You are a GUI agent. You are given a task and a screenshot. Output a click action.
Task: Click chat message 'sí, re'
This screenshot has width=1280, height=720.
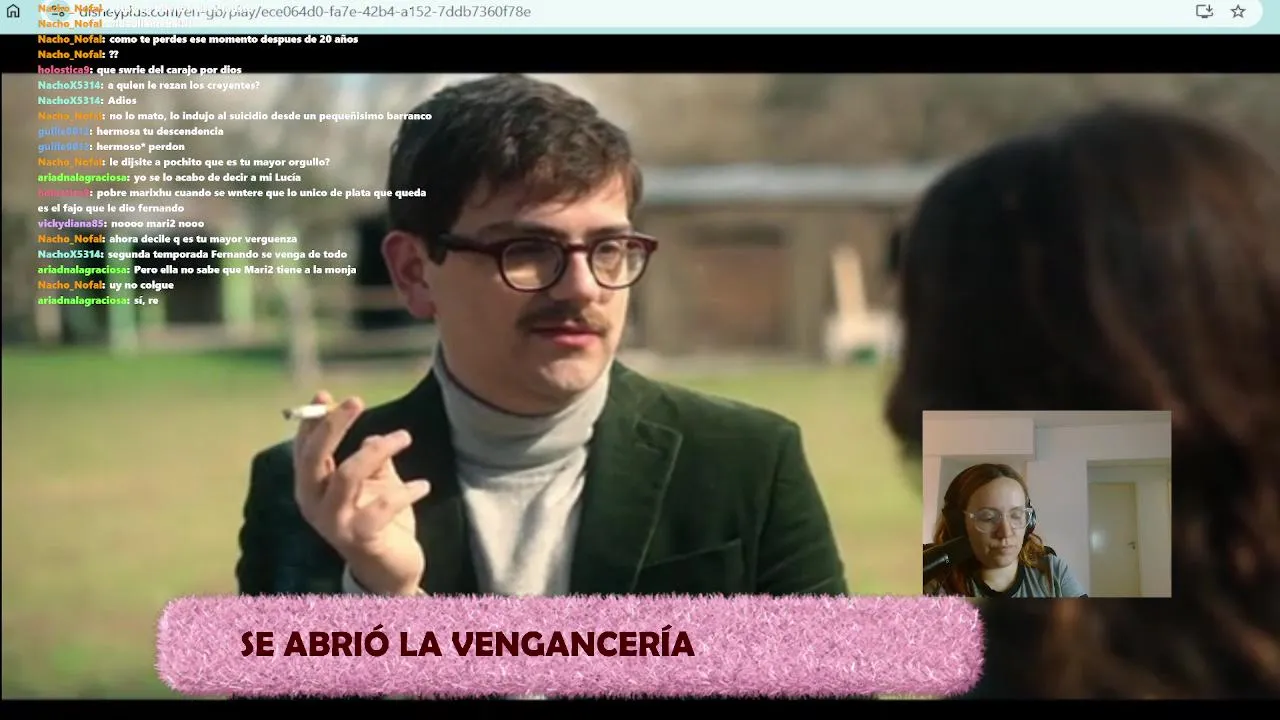click(146, 300)
